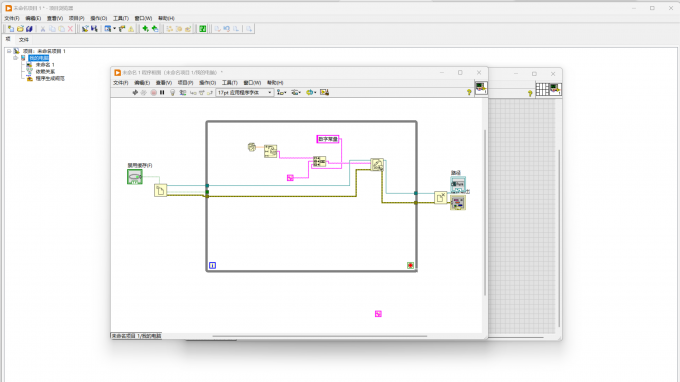Click the Open folder icon in Project Explorer toolbar
Viewport: 680px width, 382px height.
(x=20, y=29)
